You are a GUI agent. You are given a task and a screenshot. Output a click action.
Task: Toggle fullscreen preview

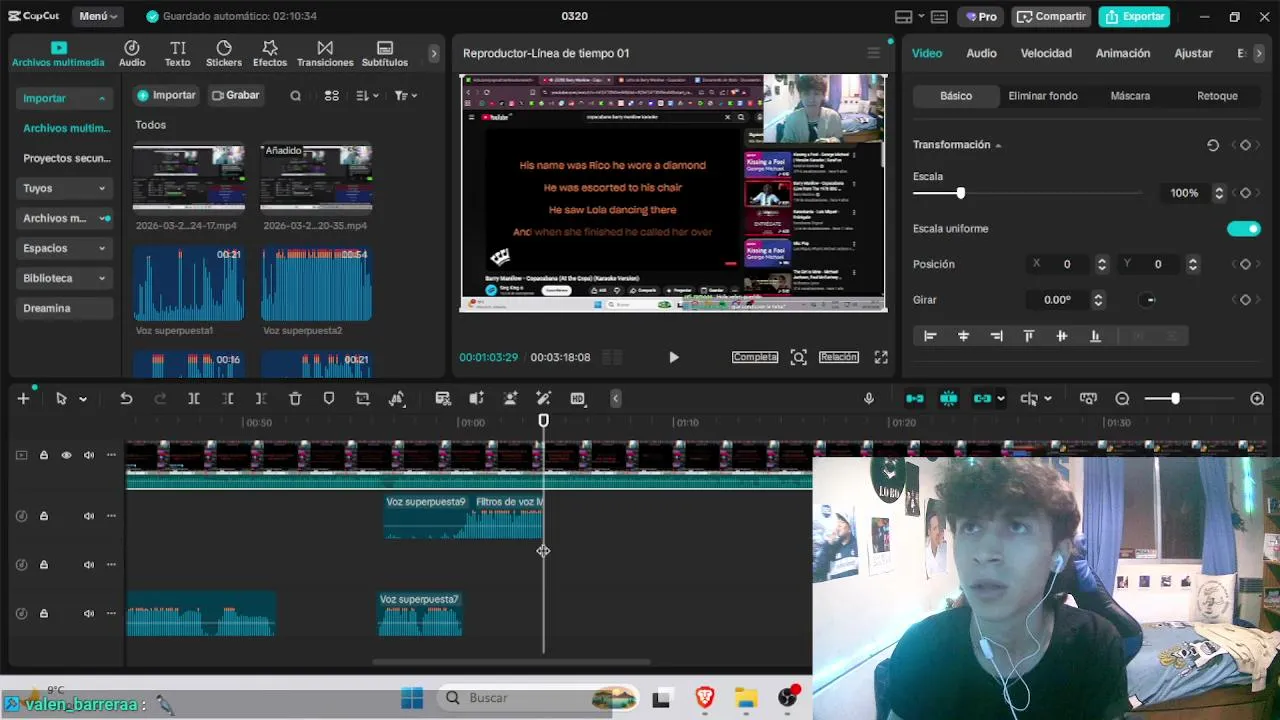[x=881, y=357]
